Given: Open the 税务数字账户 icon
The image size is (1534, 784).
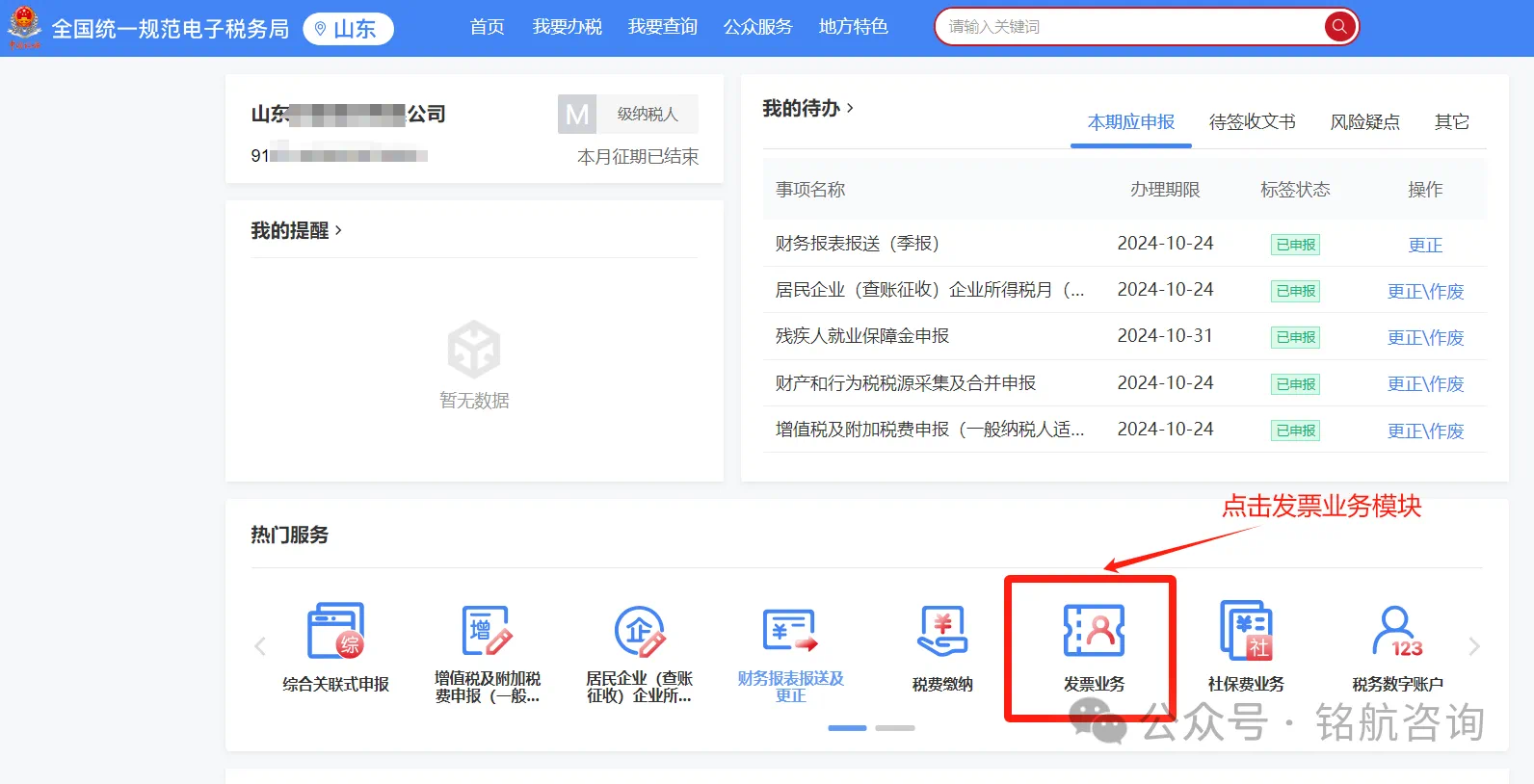Looking at the screenshot, I should (x=1397, y=632).
